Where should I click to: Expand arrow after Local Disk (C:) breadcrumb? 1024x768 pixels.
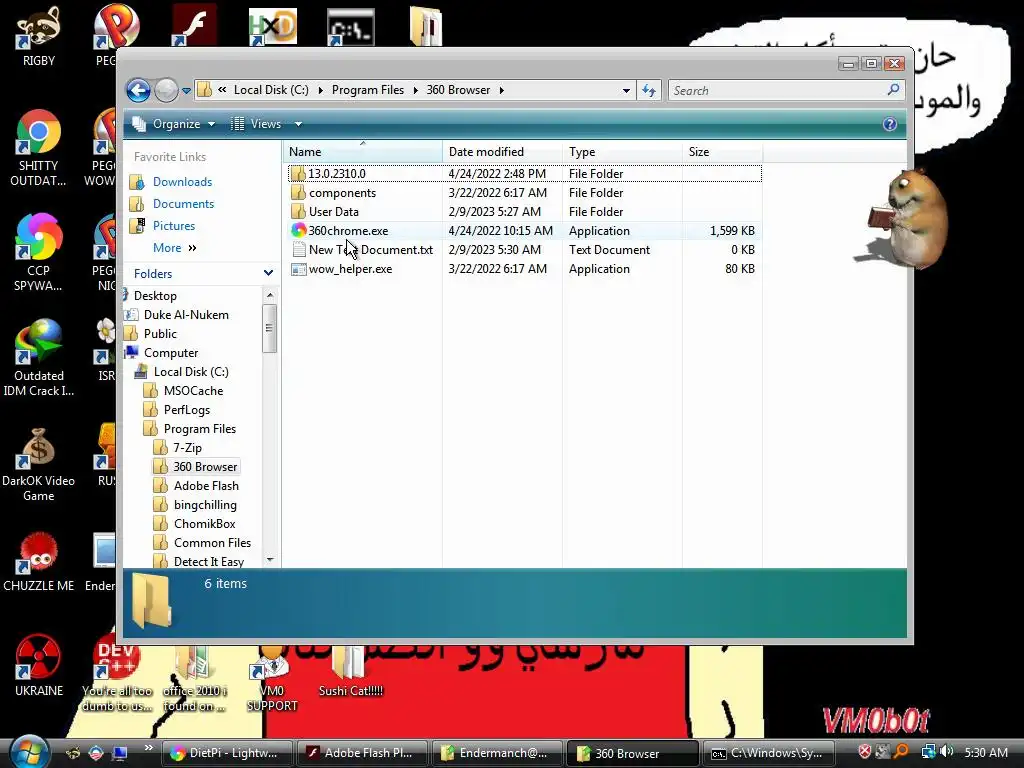pos(321,90)
